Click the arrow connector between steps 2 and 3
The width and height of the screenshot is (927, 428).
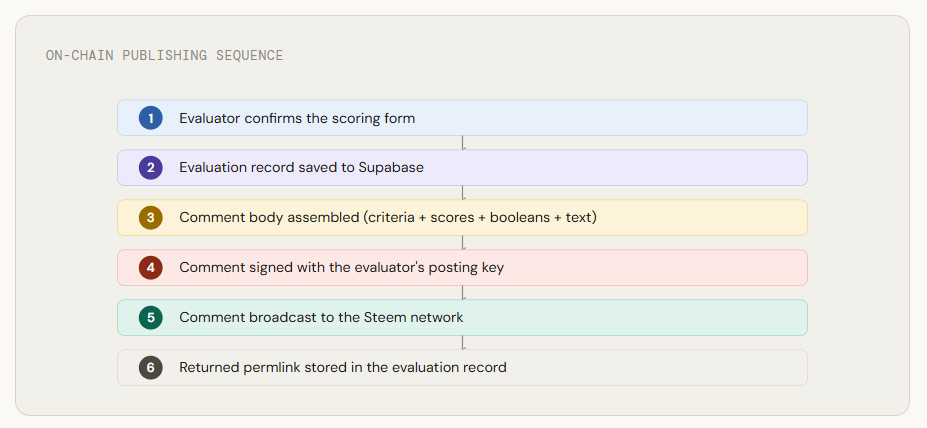click(x=462, y=193)
